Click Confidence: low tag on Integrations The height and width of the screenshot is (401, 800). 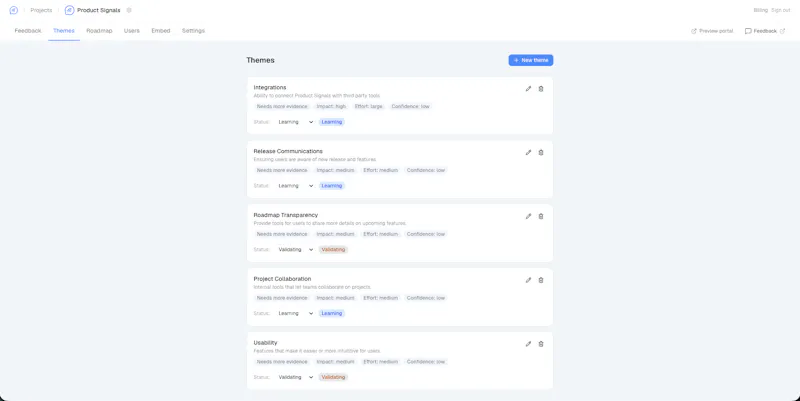(x=411, y=107)
